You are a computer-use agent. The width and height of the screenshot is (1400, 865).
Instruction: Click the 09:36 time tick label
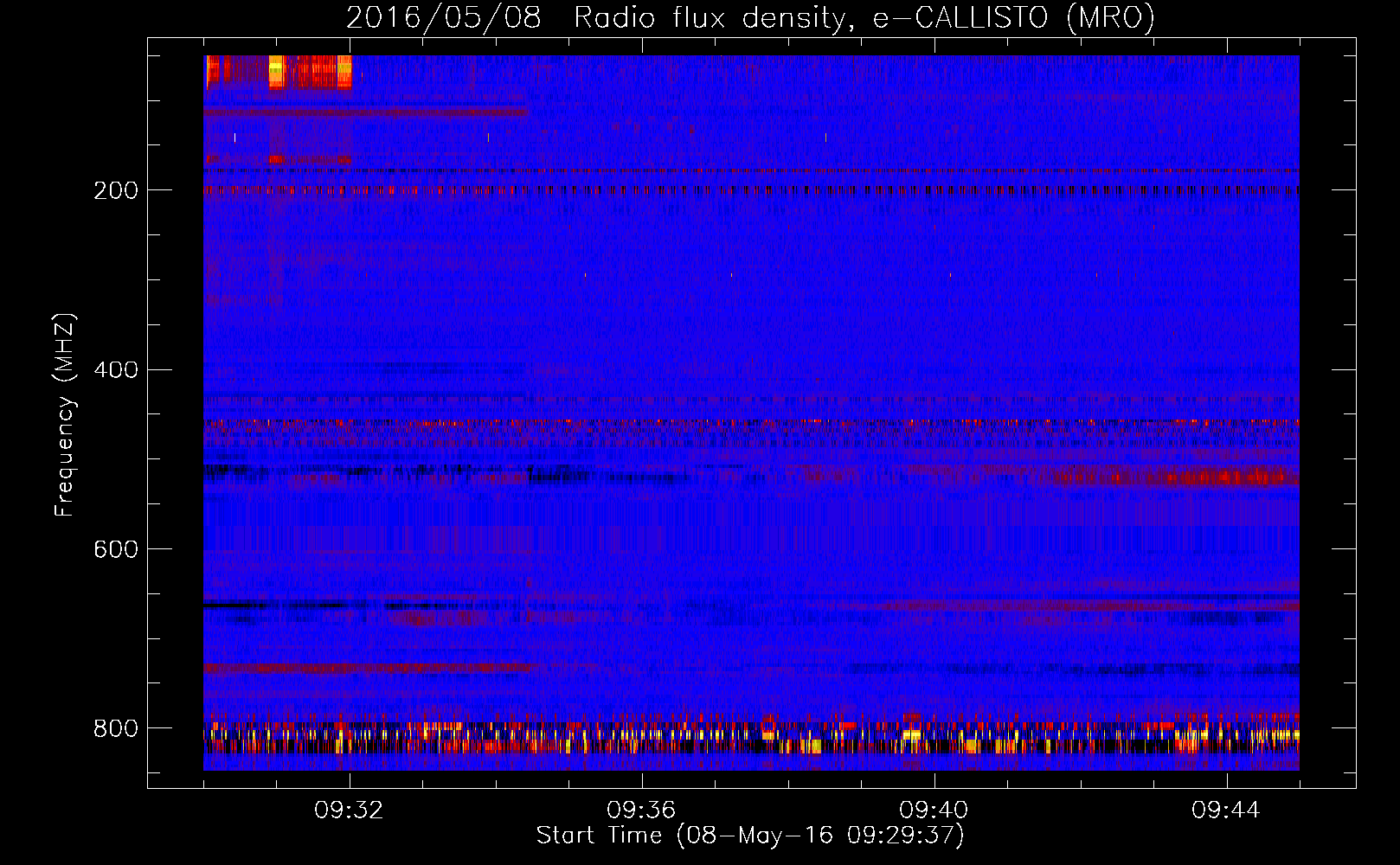(x=641, y=811)
